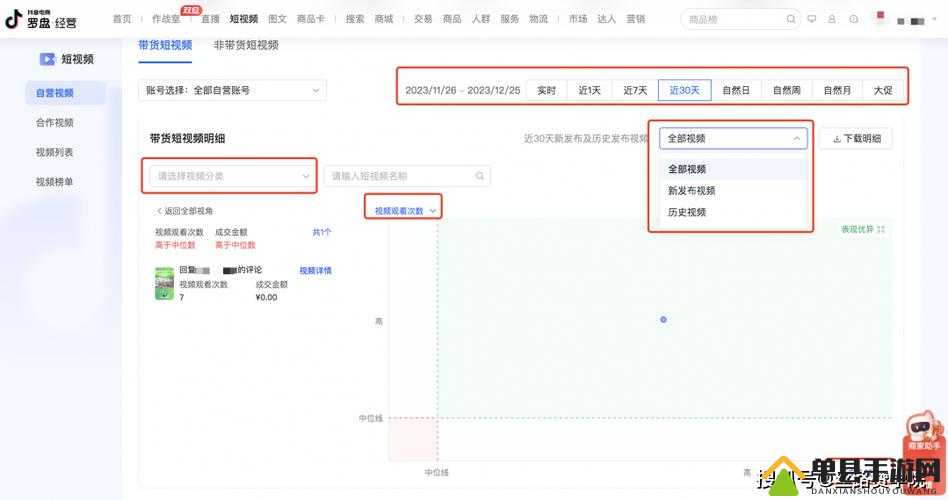Select 自然周 time range
Viewport: 948px width, 500px height.
coord(787,90)
